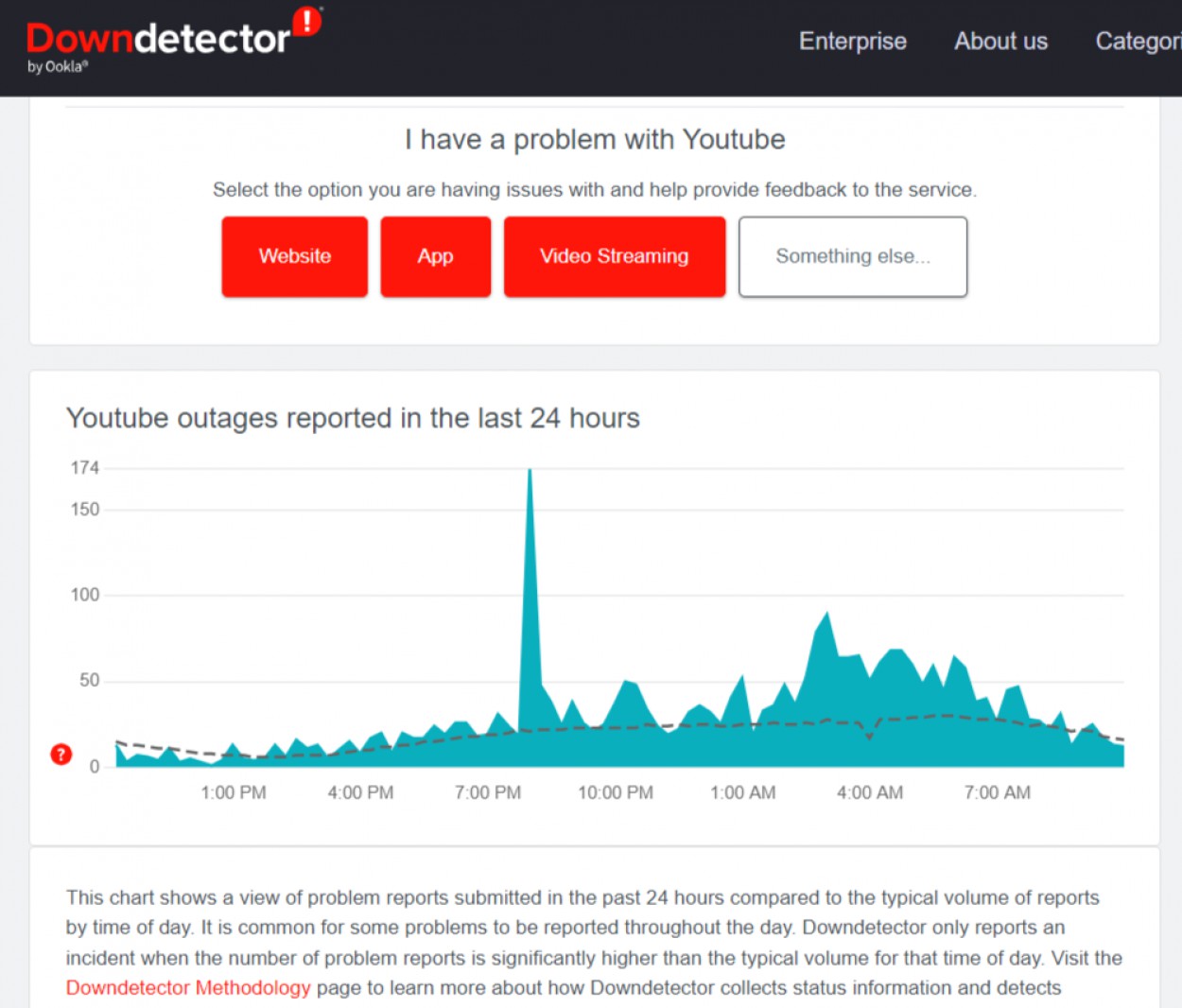Click the 1:00 PM axis label
Screen dimensions: 1182x1008
coord(234,792)
